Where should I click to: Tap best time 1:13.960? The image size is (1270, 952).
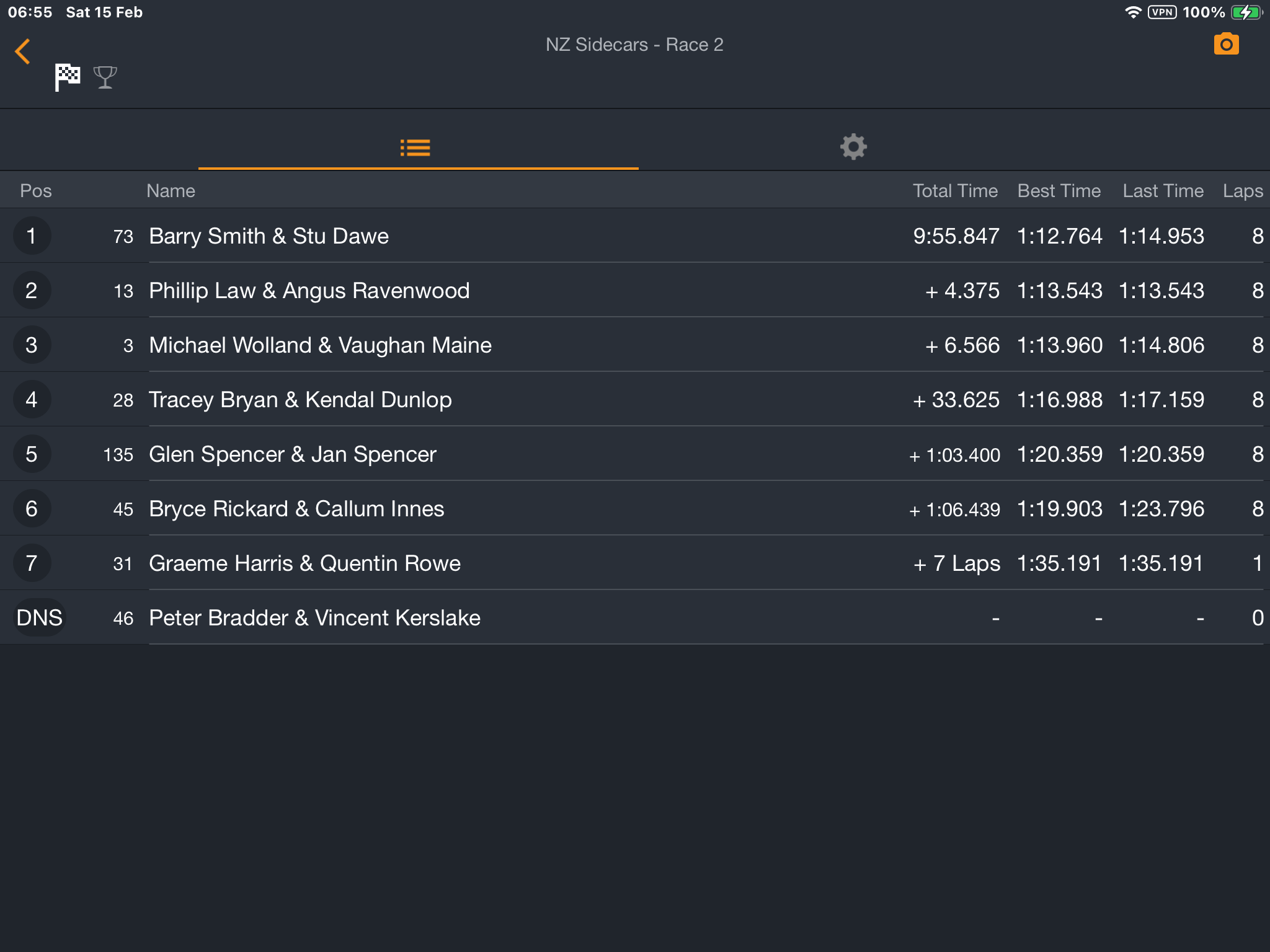click(1060, 345)
